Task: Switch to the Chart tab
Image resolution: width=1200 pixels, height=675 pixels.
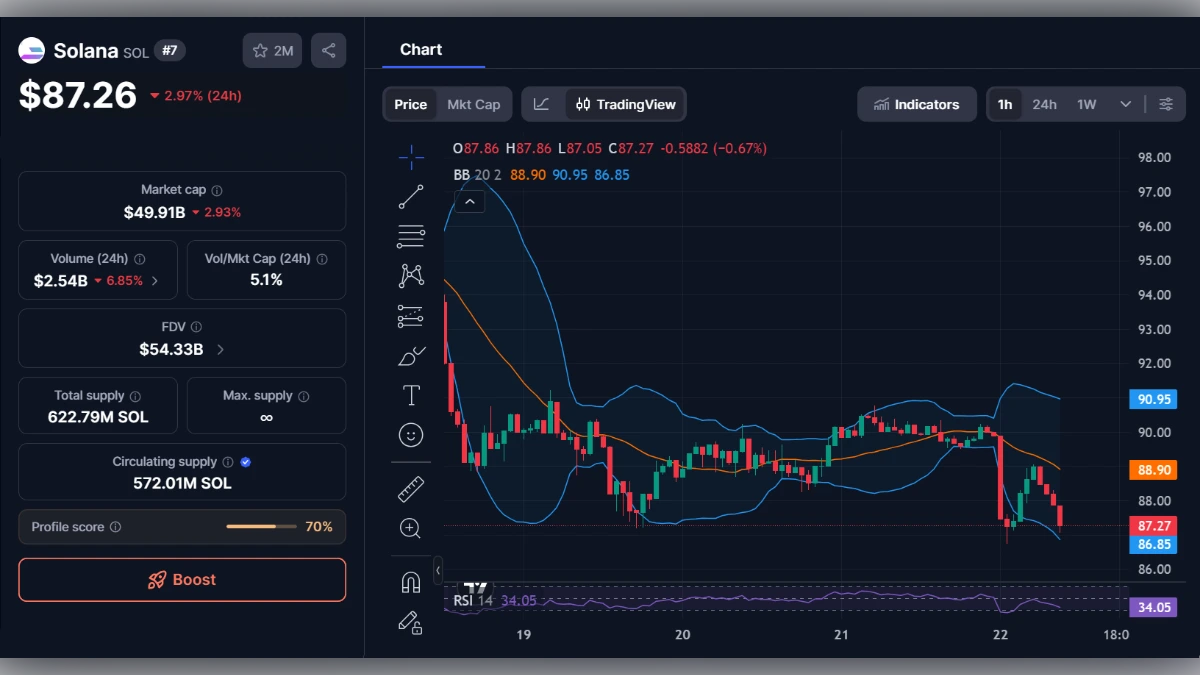Action: click(421, 49)
